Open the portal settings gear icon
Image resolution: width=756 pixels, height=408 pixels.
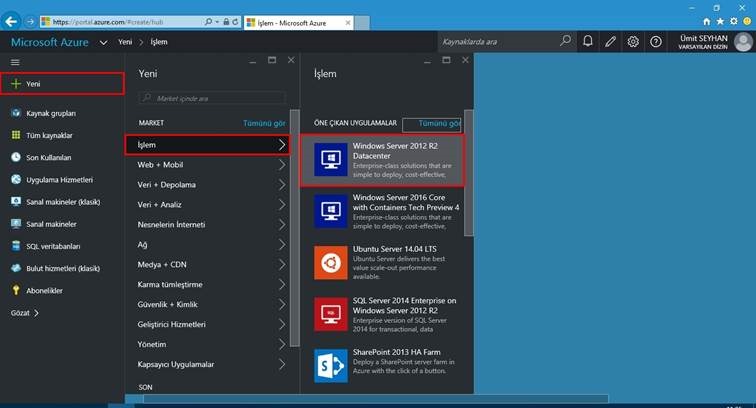(633, 41)
